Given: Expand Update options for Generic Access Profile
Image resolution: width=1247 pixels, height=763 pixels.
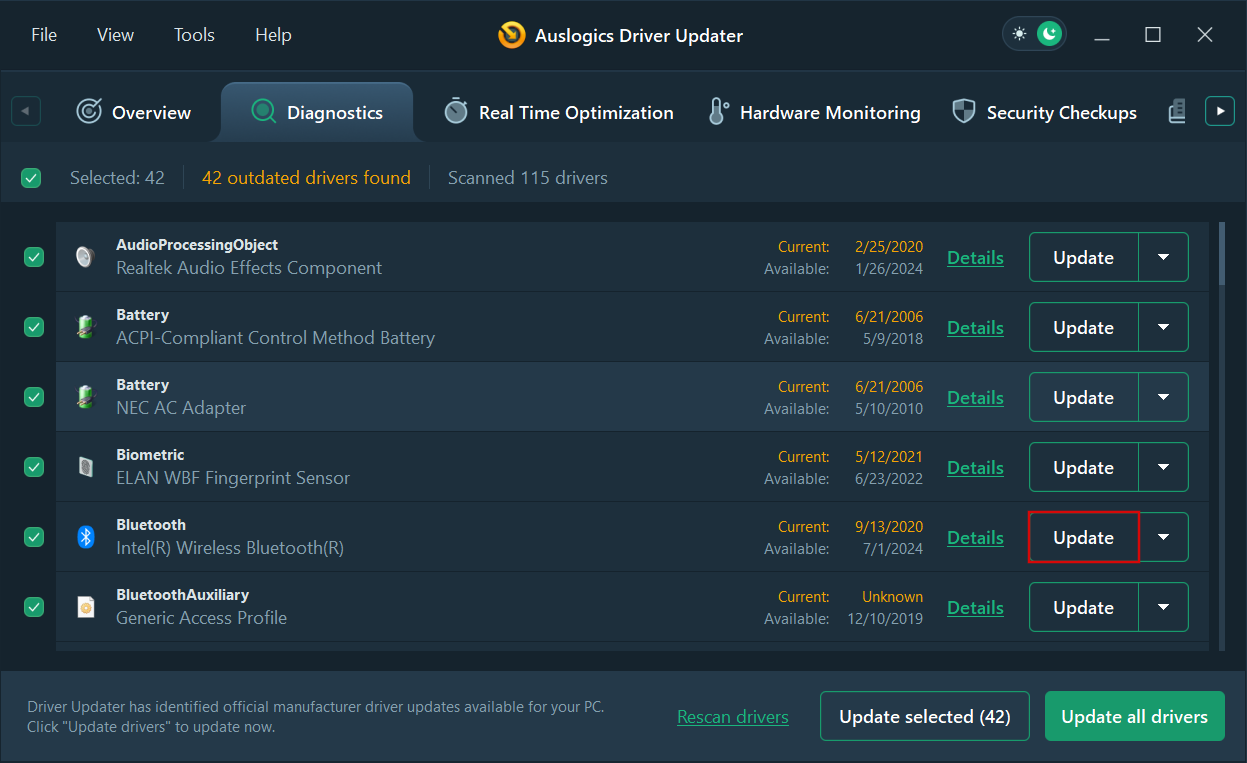Looking at the screenshot, I should [x=1164, y=607].
